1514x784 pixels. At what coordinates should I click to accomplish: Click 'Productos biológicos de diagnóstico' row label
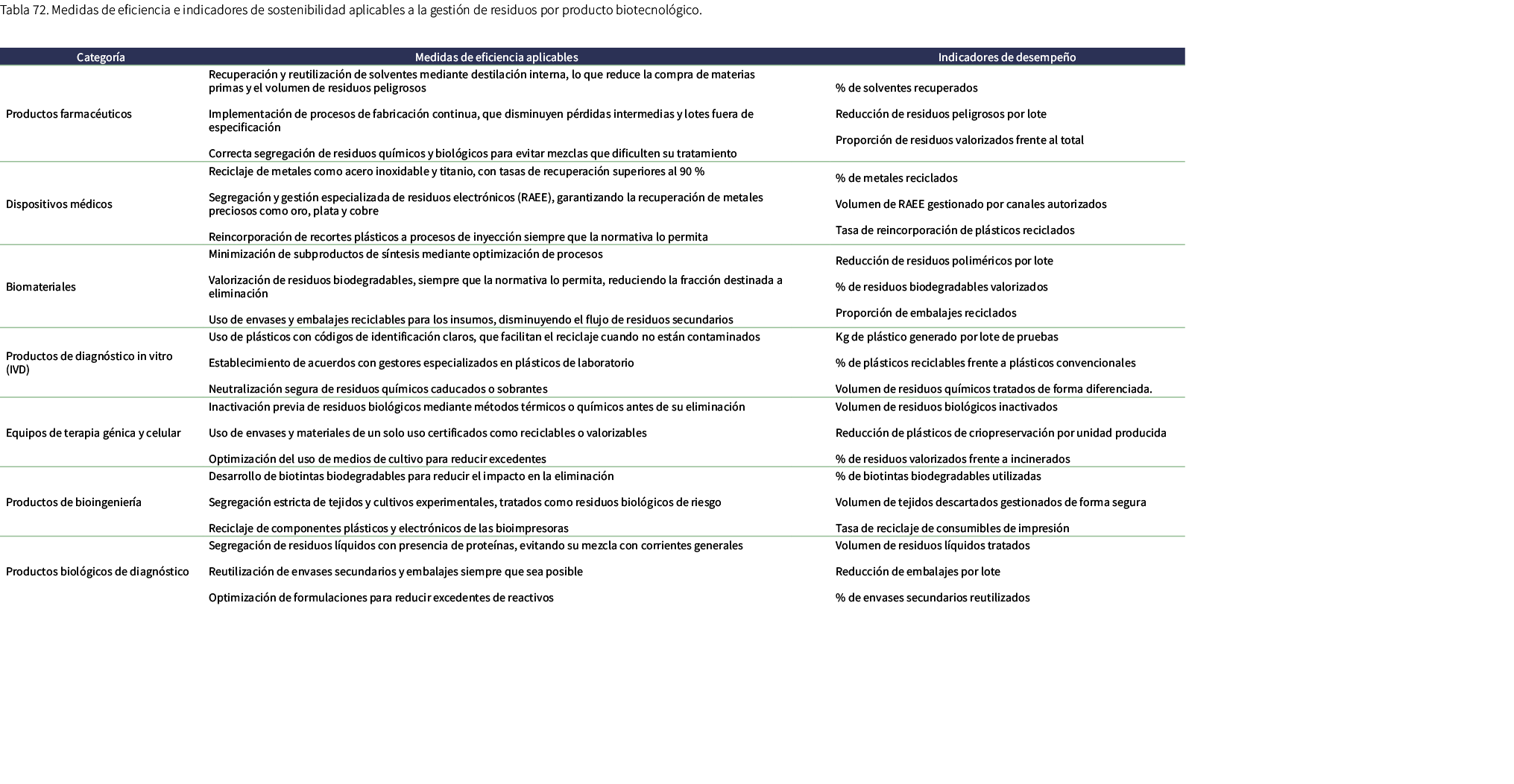pyautogui.click(x=97, y=572)
